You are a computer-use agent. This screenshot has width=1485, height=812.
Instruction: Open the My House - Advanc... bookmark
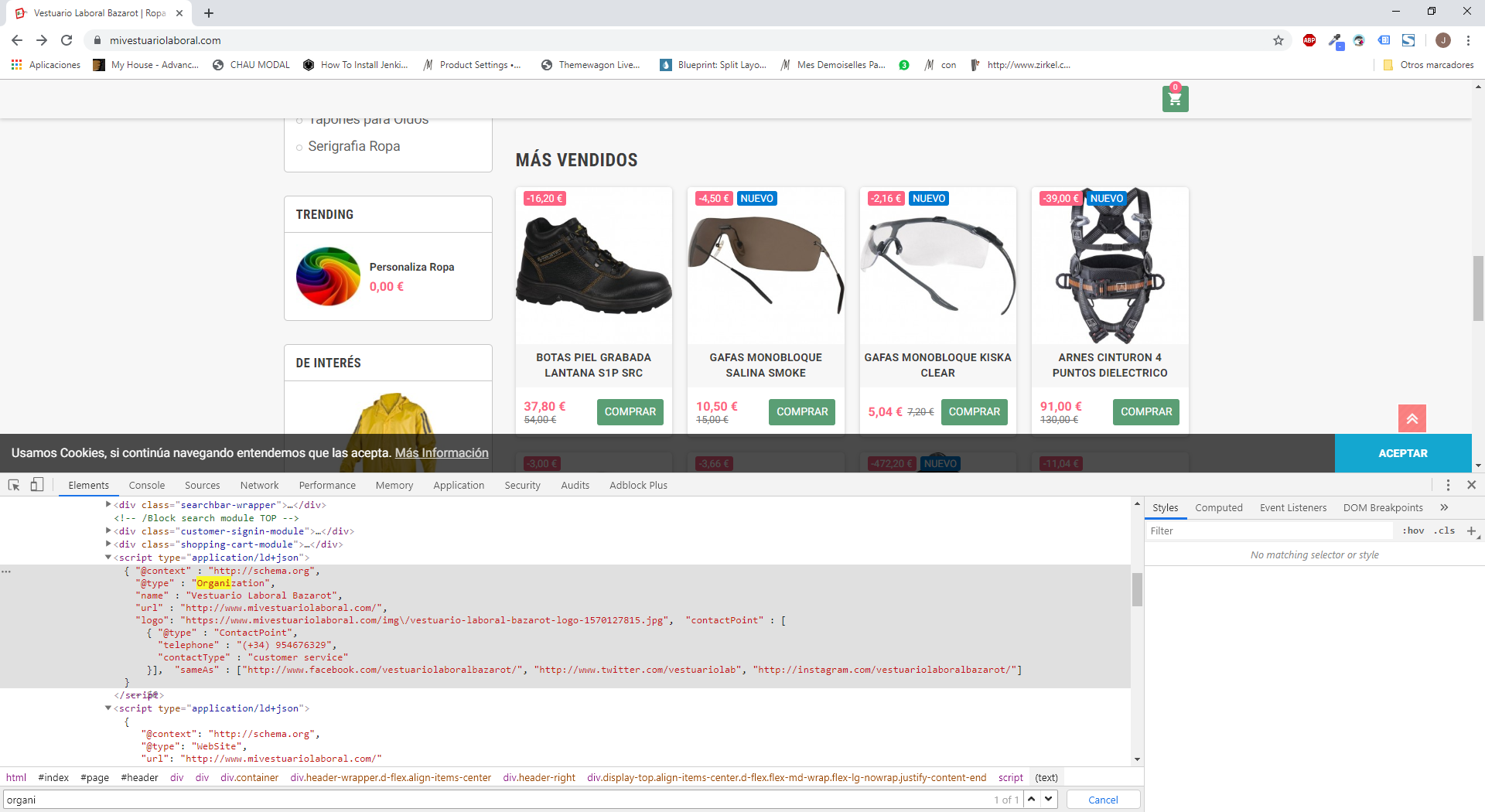pyautogui.click(x=145, y=65)
